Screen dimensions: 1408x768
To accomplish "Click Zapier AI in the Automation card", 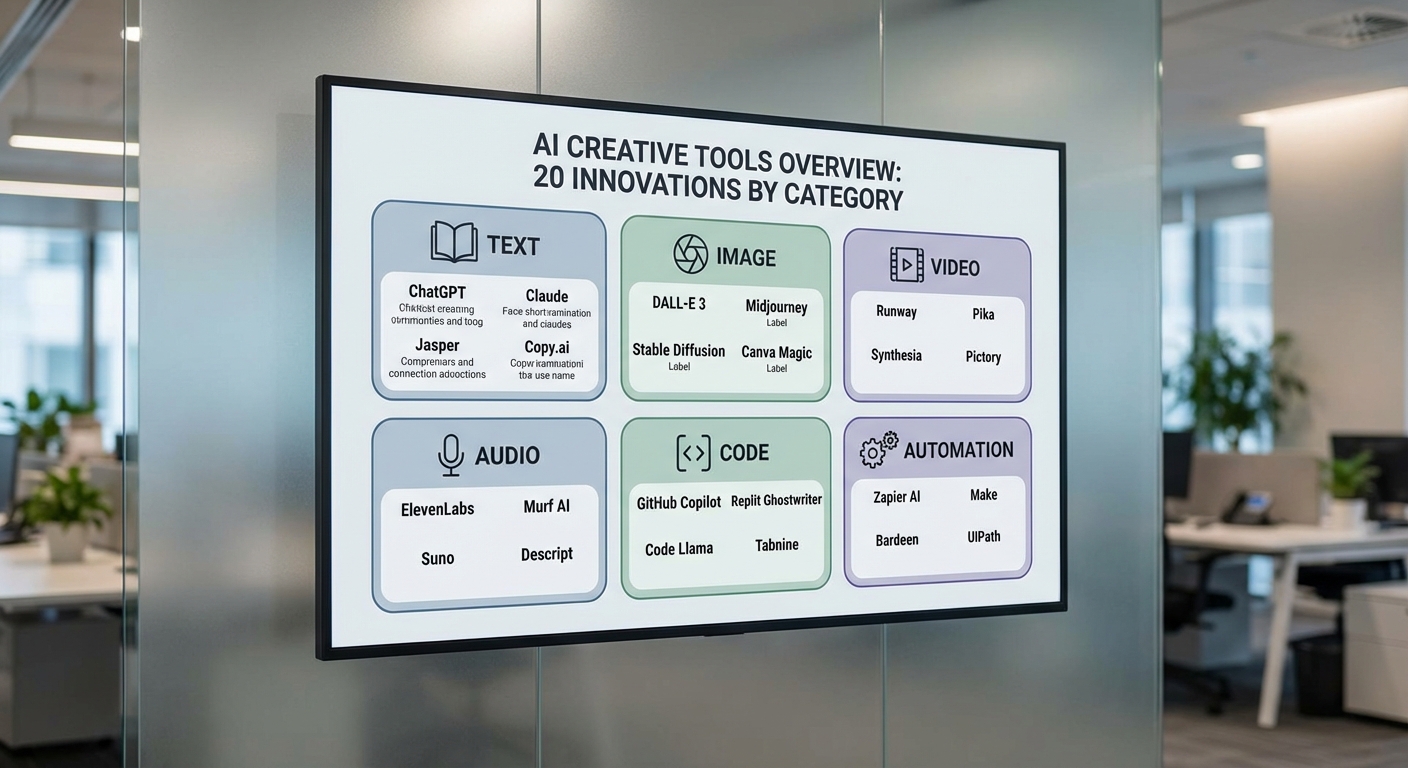I will (x=897, y=497).
